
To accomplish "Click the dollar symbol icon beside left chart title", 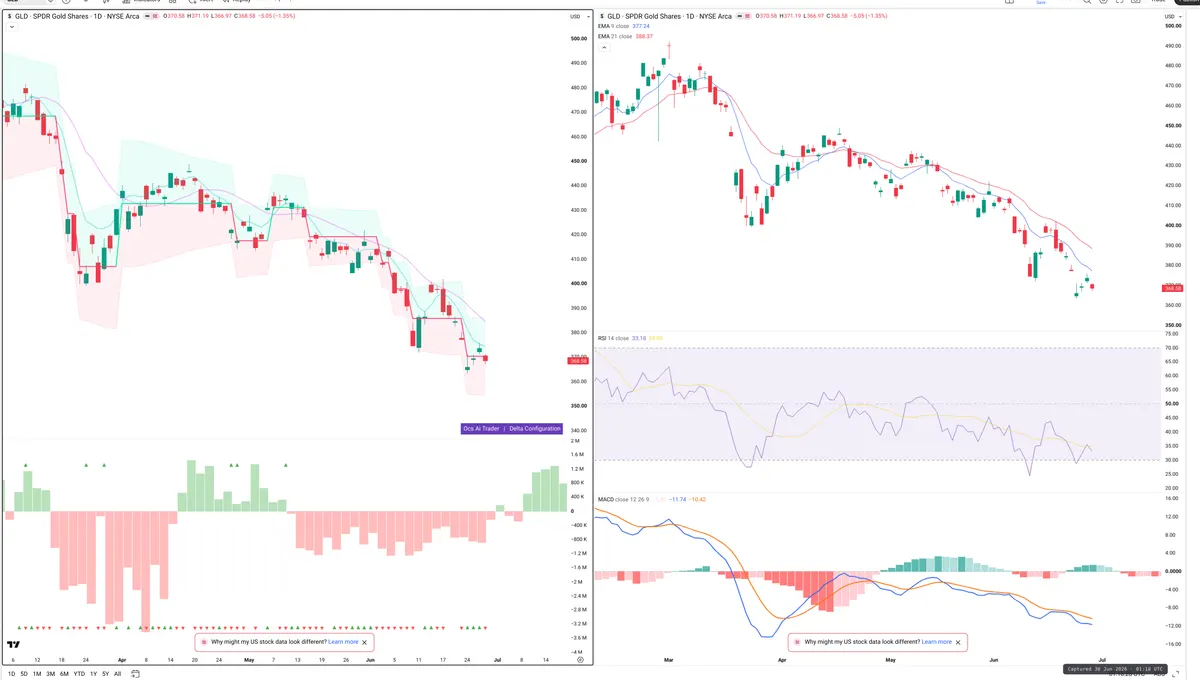I will 8,17.
